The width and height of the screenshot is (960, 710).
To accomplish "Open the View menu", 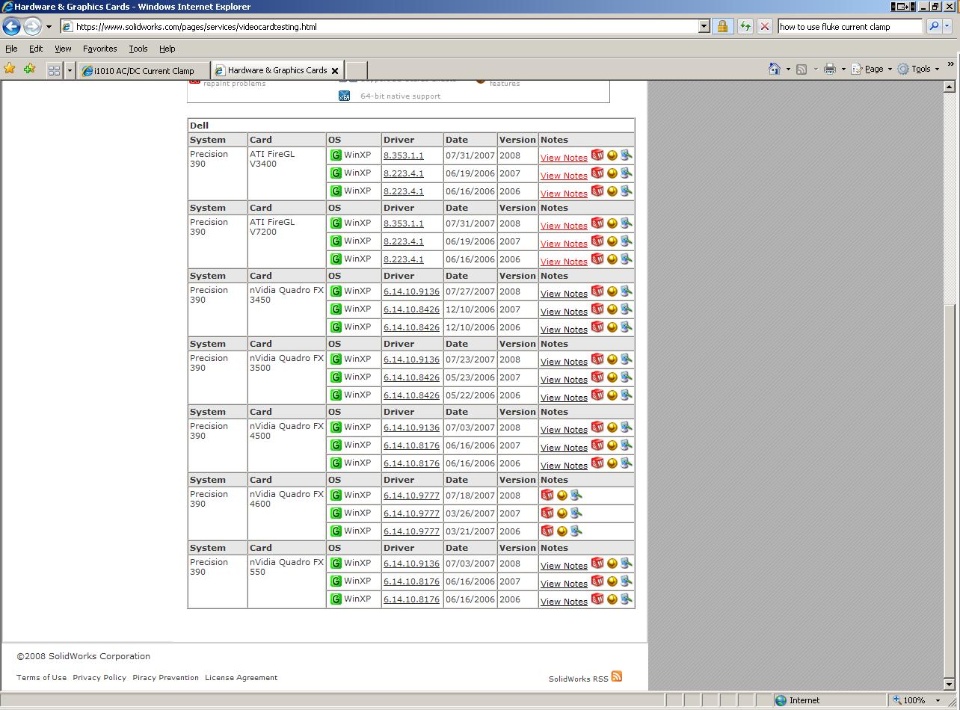I will click(x=62, y=49).
